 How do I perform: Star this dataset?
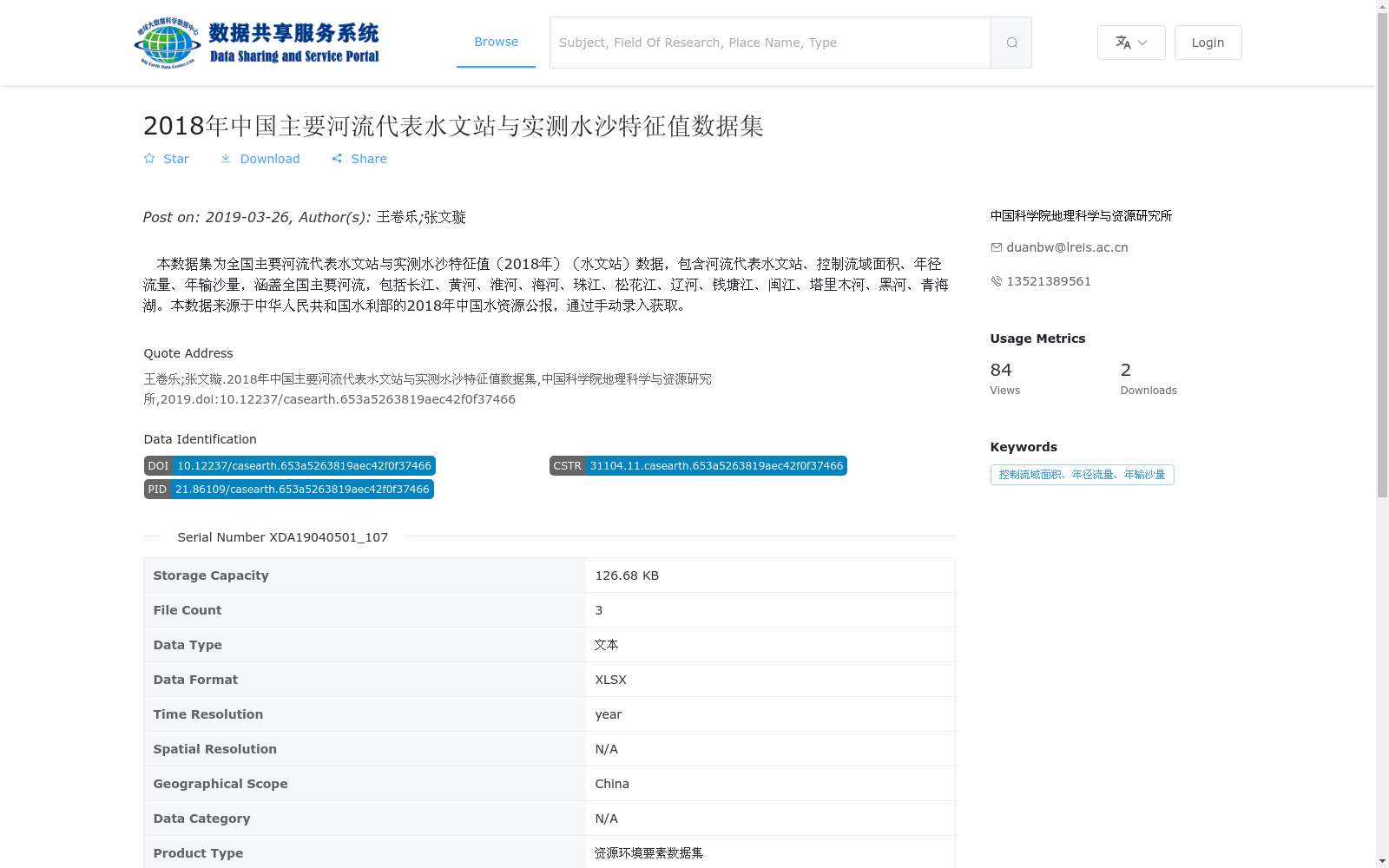pos(166,159)
